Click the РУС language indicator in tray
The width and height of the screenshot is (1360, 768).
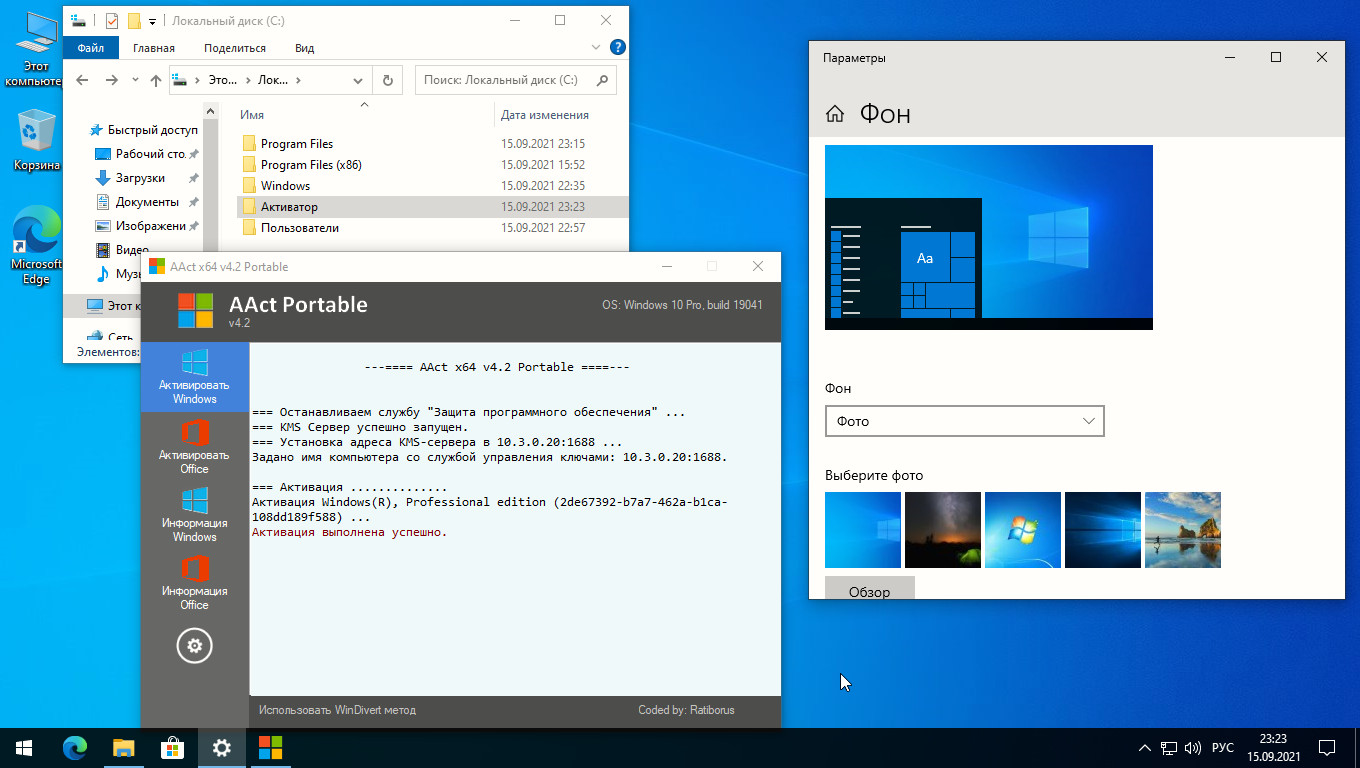coord(1222,748)
